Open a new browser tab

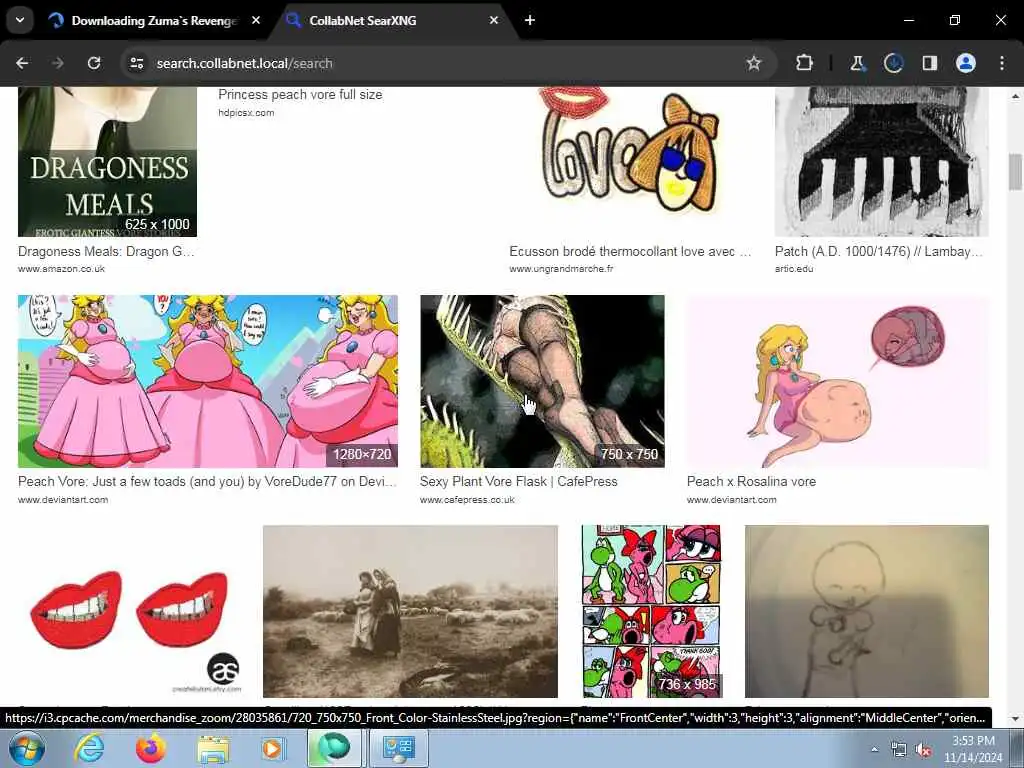coord(530,20)
